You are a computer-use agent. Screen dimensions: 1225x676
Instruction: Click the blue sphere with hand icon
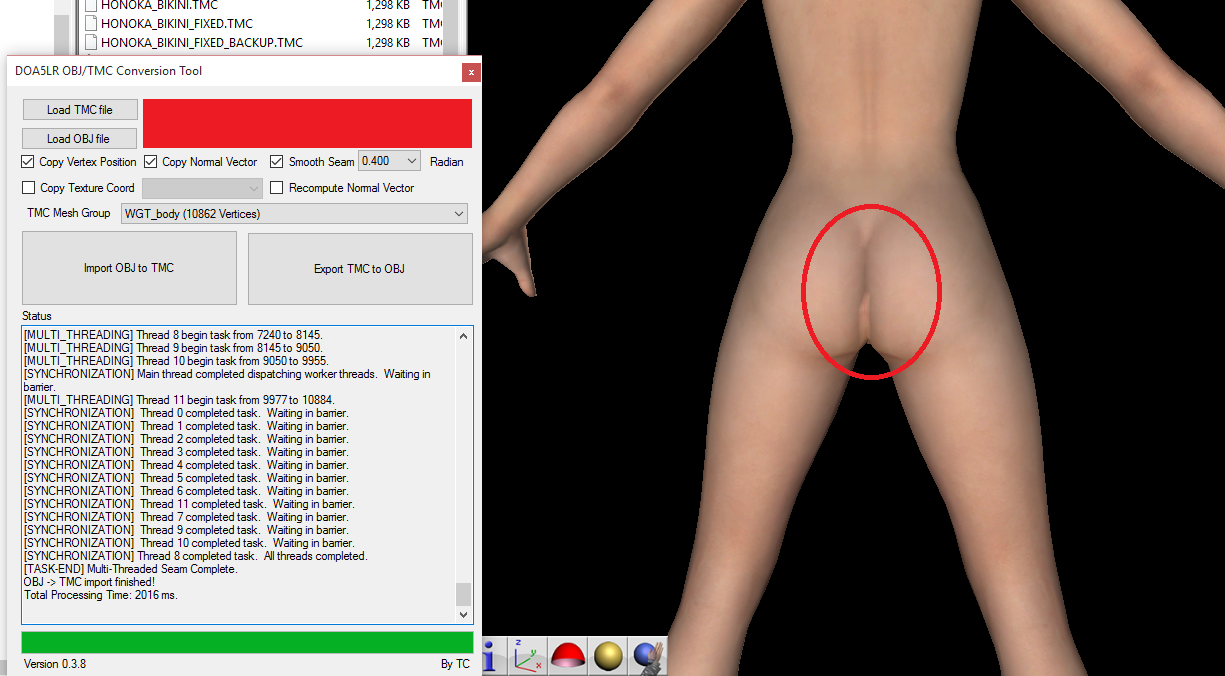[649, 656]
